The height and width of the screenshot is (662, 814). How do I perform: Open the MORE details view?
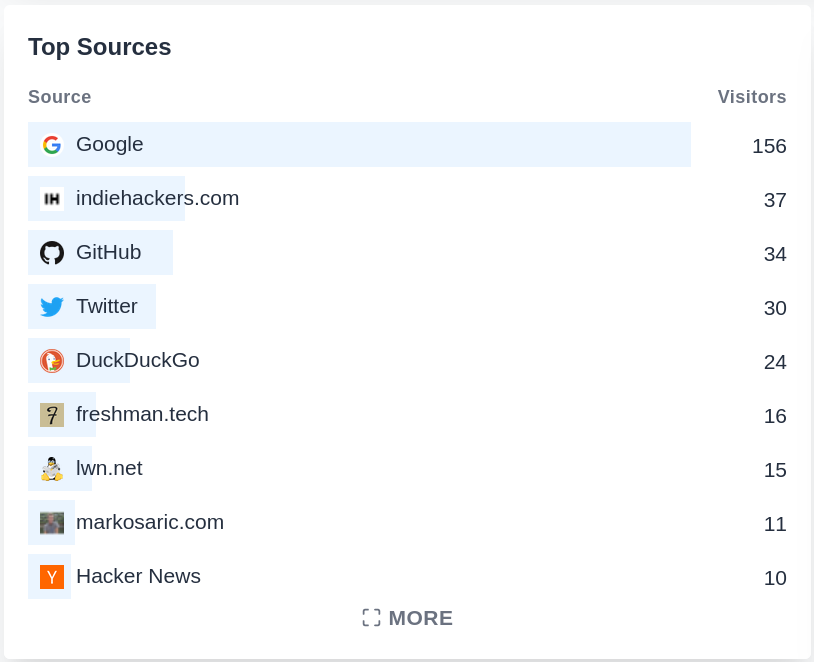point(407,618)
